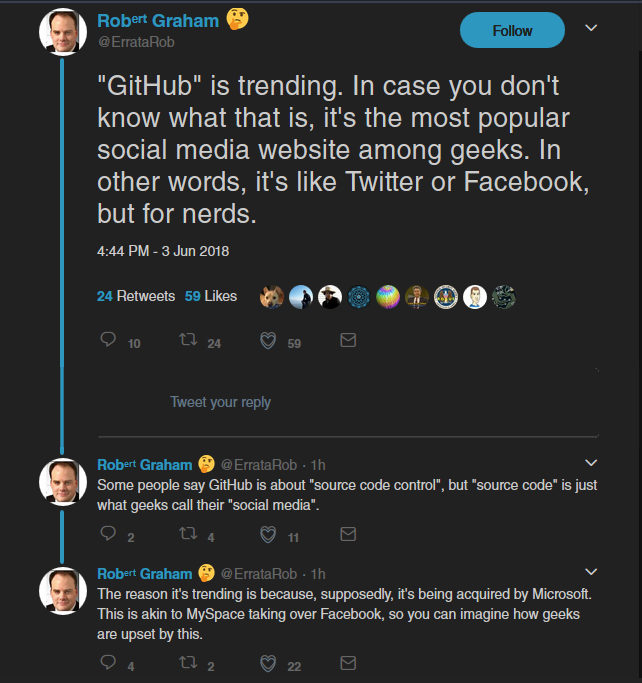Viewport: 642px width, 683px height.
Task: Send main tweet via direct message envelope
Action: (348, 341)
